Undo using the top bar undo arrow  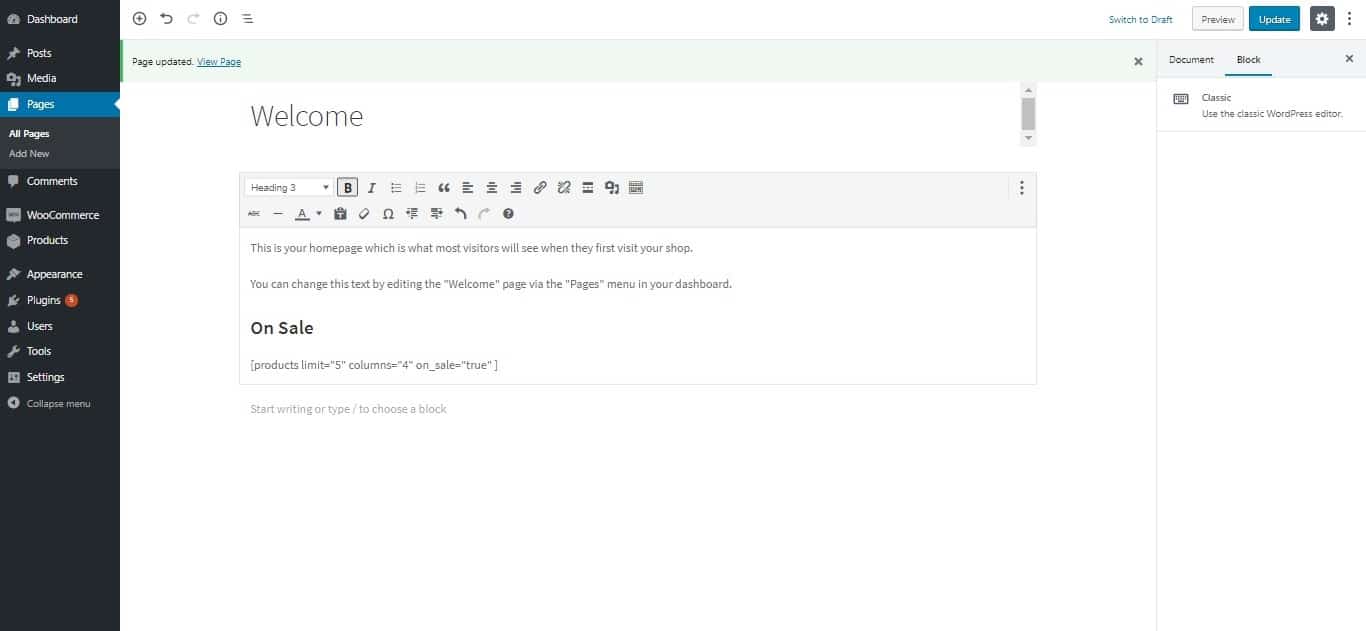coord(166,19)
